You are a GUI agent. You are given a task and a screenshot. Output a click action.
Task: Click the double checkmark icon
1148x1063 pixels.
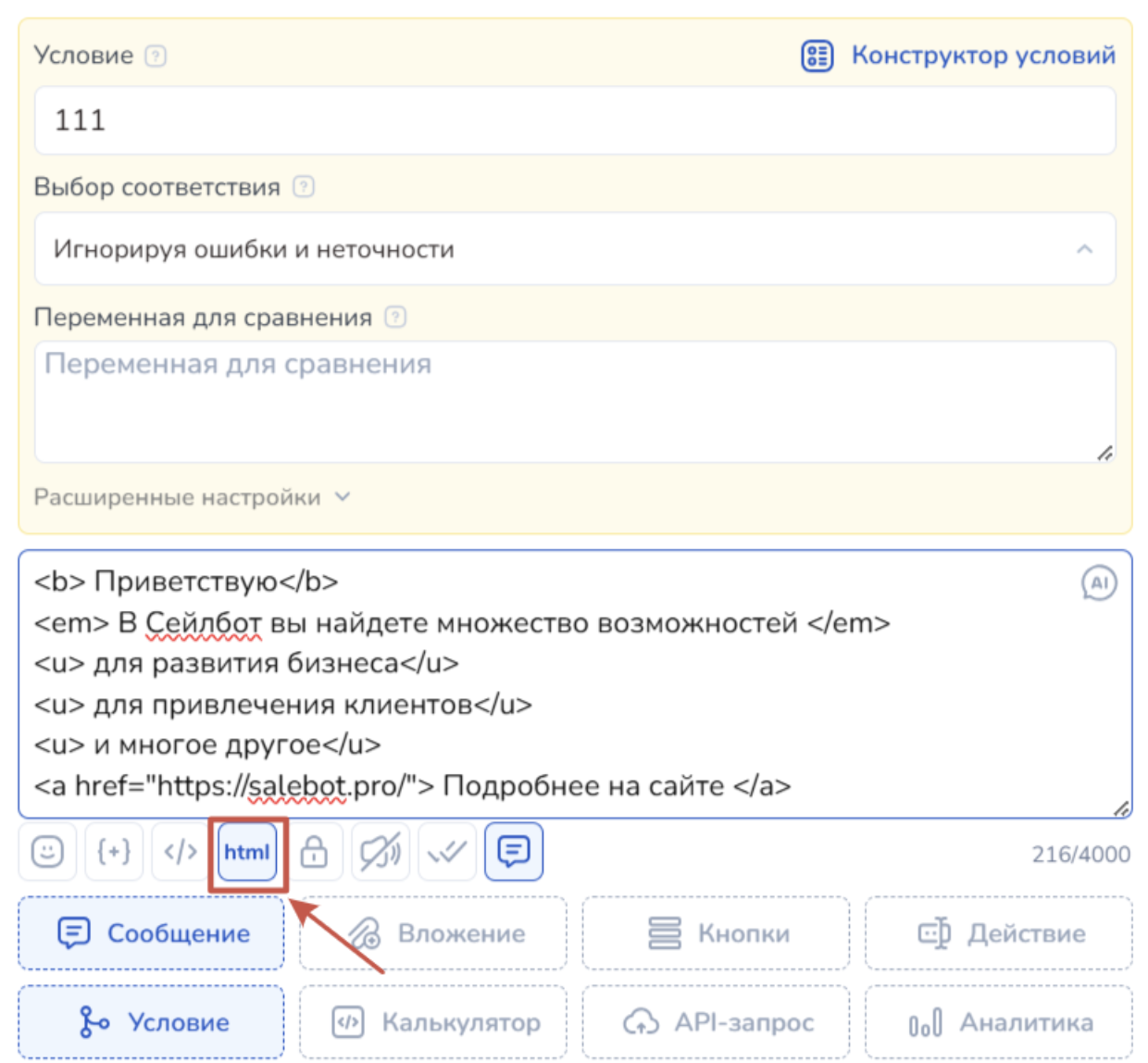pyautogui.click(x=447, y=851)
